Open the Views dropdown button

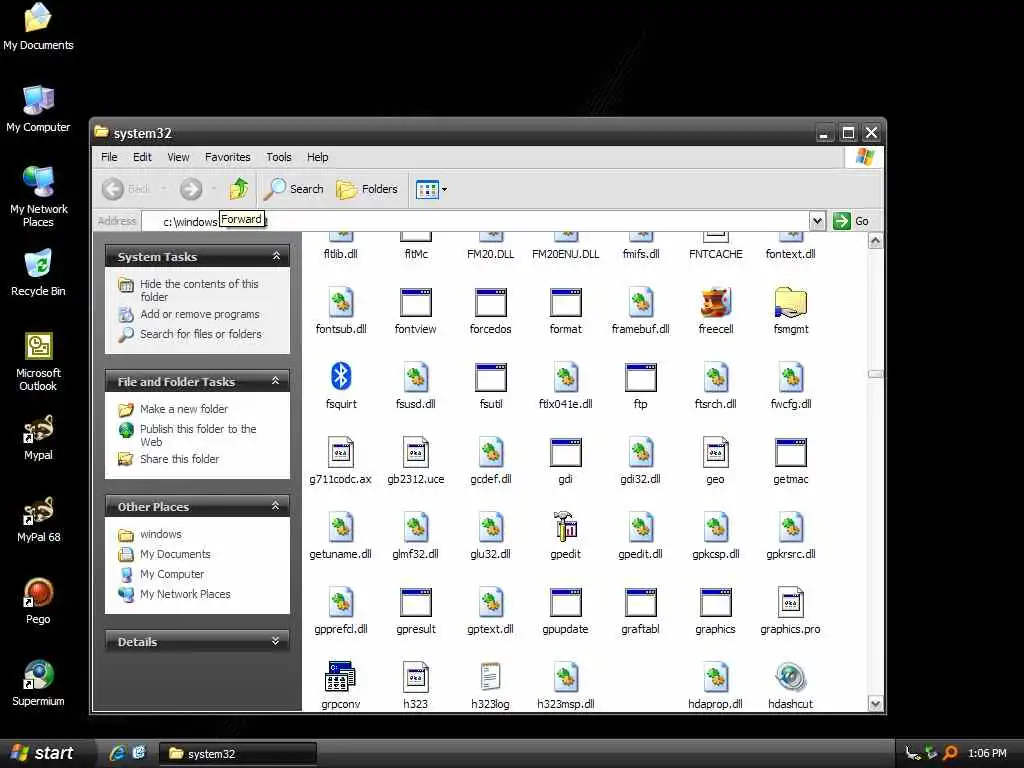pyautogui.click(x=431, y=189)
